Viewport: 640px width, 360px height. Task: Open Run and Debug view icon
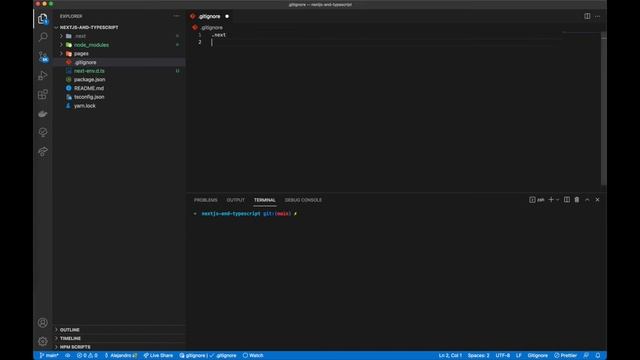[43, 76]
